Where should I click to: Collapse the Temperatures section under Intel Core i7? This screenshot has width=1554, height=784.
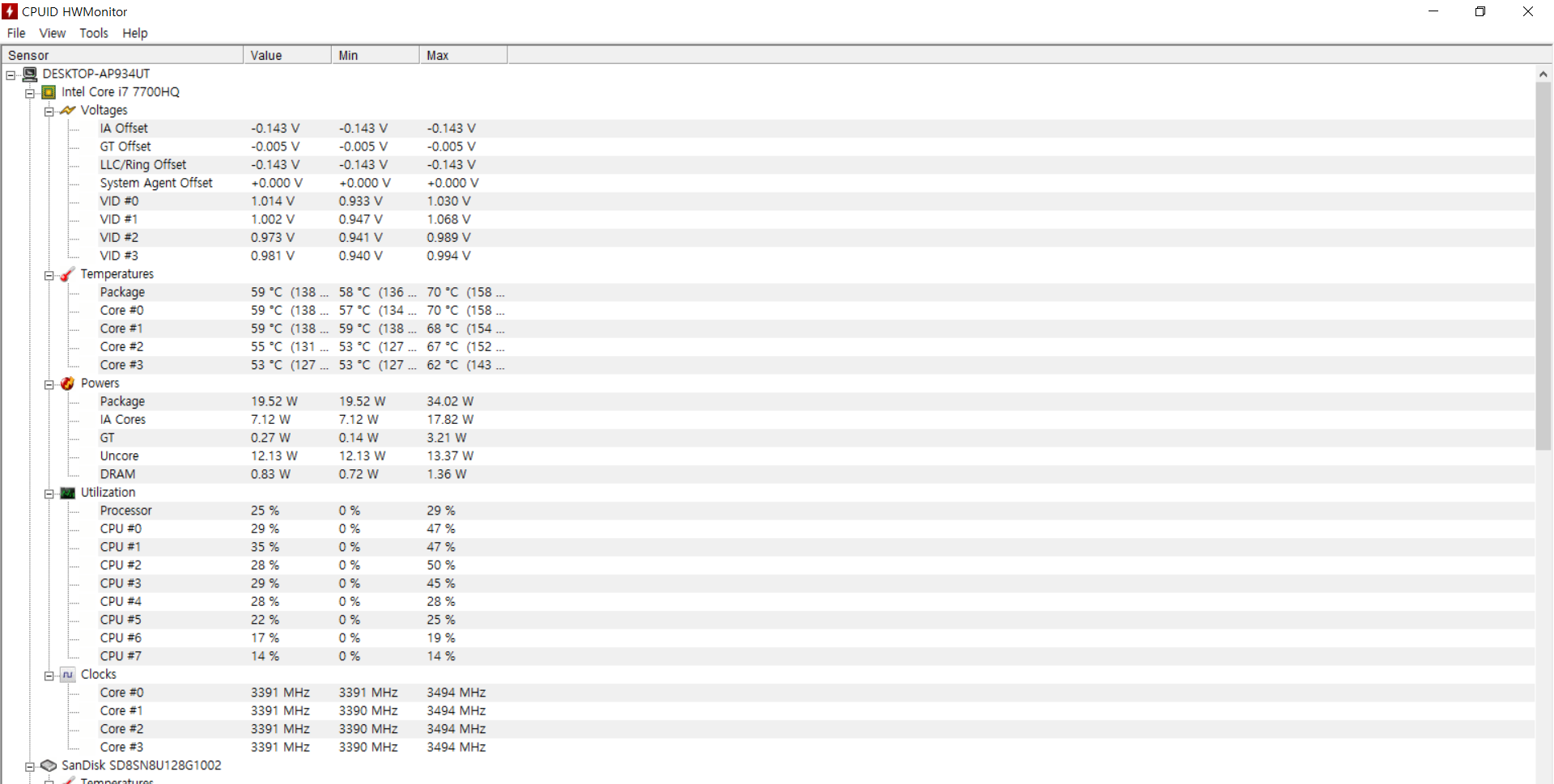pos(49,275)
